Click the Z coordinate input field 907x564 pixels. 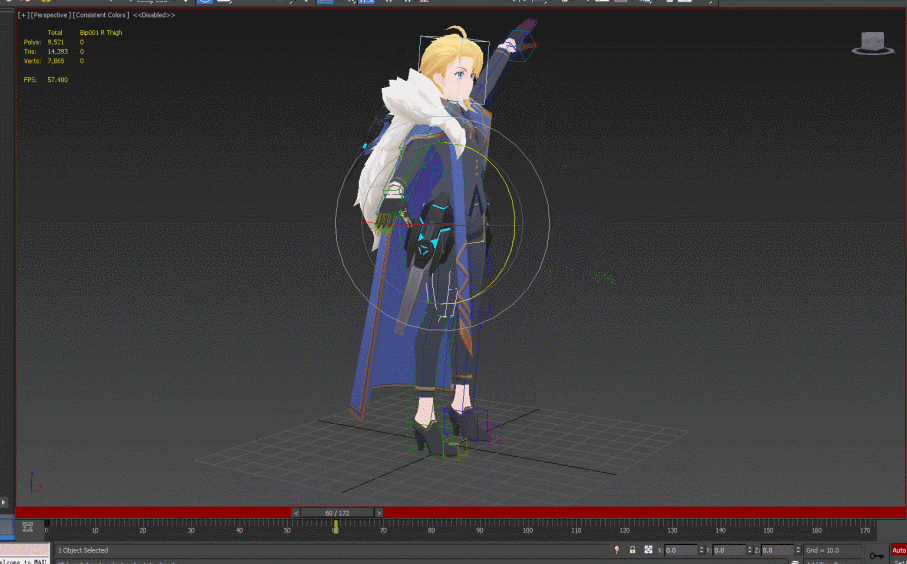(x=777, y=550)
